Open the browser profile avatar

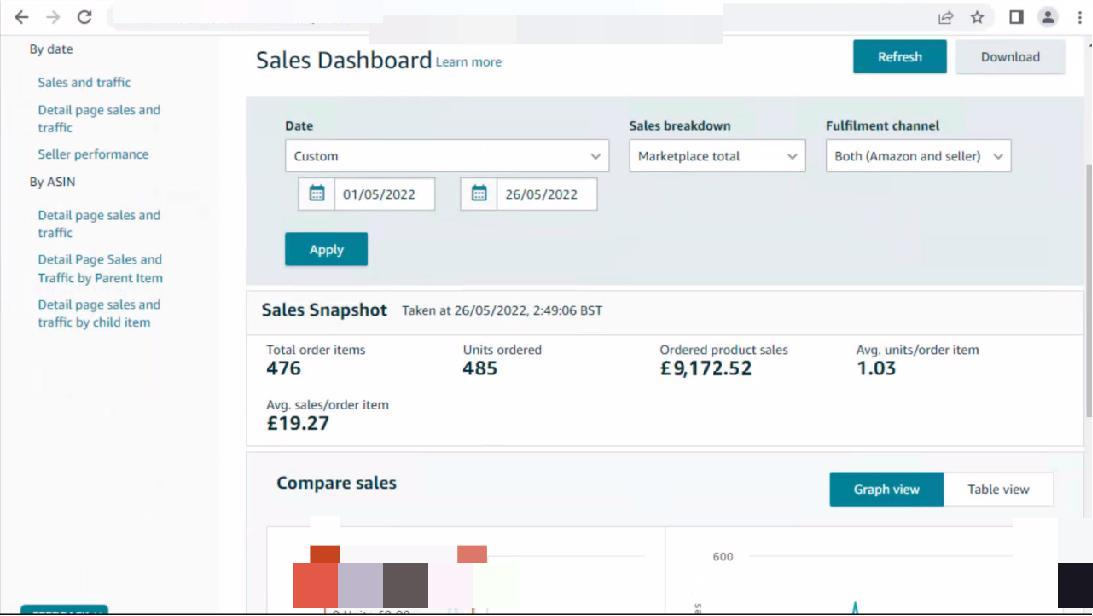point(1047,17)
